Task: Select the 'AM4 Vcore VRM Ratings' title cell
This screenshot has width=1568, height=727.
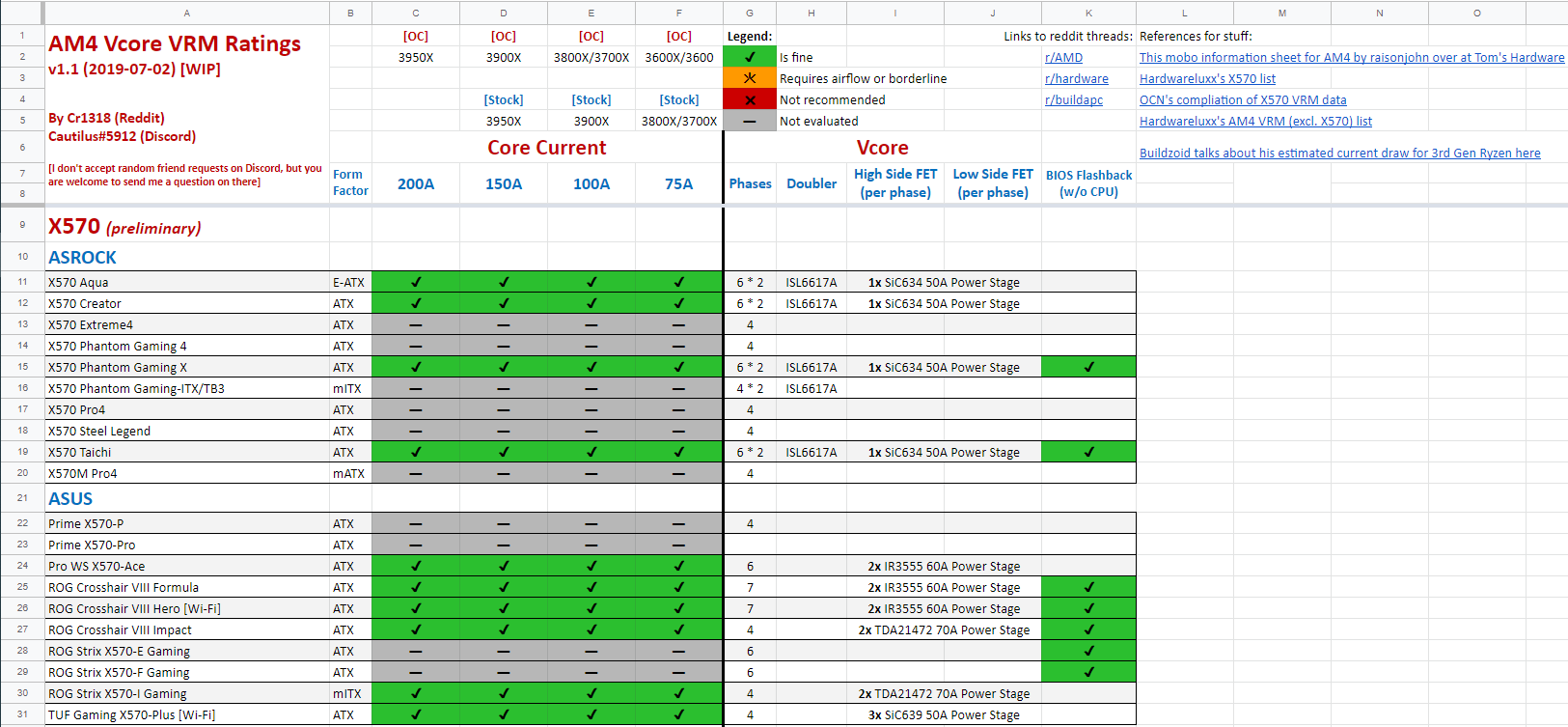Action: tap(175, 44)
